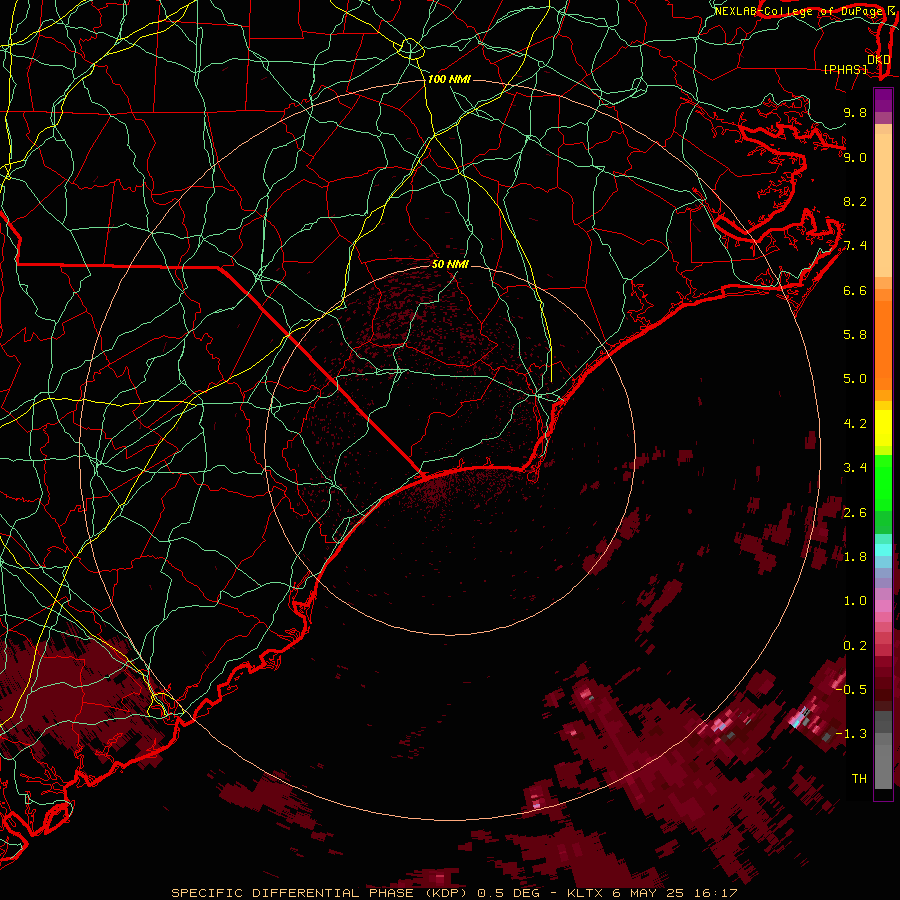Click the 9.8 value on the color scale
Screen dimensions: 900x900
point(855,112)
